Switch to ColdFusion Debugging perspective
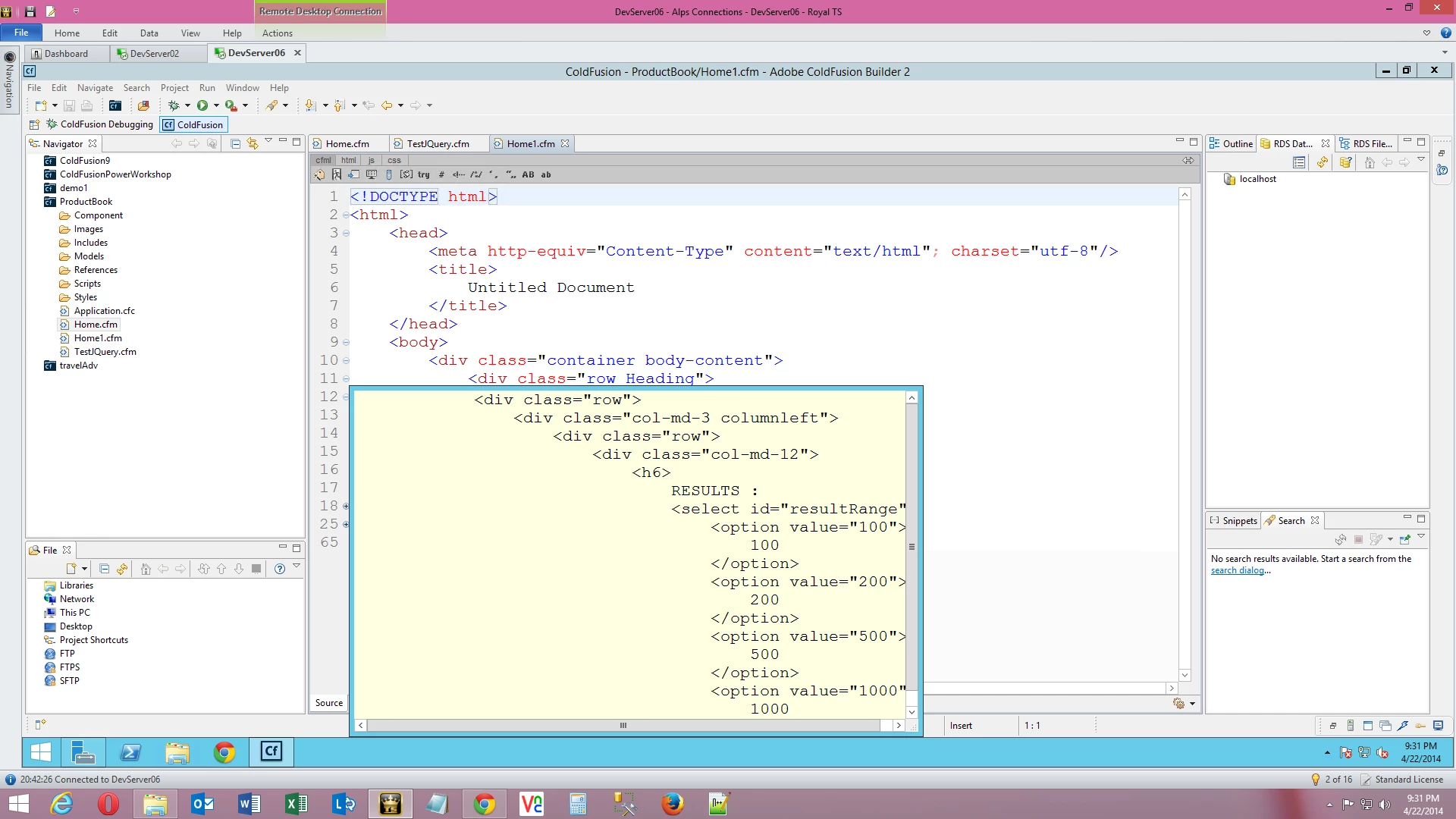1456x819 pixels. (99, 124)
